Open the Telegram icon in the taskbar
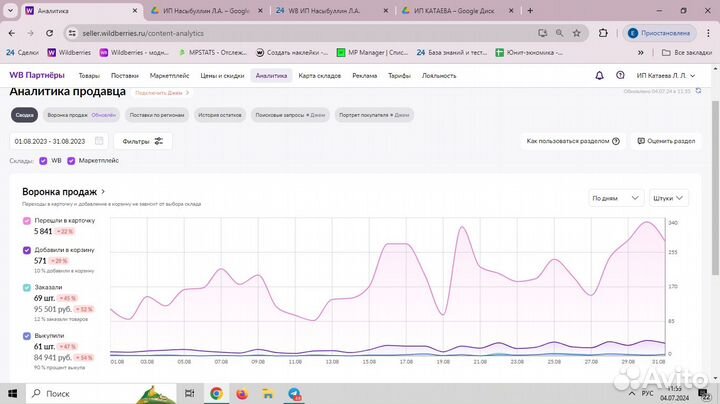720x404 pixels. click(x=294, y=394)
